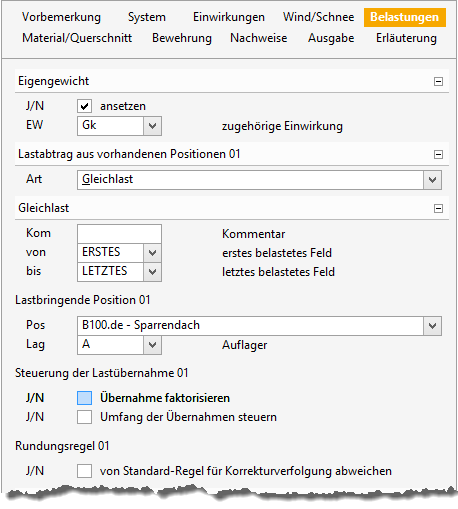Image resolution: width=458 pixels, height=509 pixels.
Task: Open the Material/Querschnitt tab
Action: point(77,38)
